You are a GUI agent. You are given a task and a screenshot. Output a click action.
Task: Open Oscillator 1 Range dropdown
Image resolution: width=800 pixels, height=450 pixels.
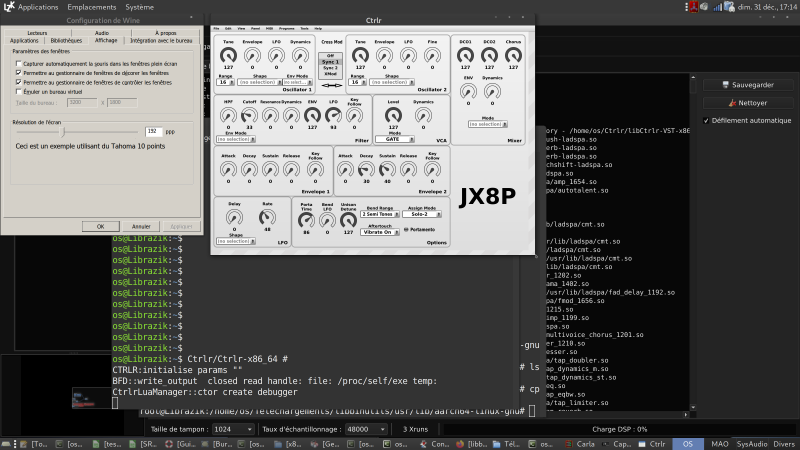tap(226, 82)
